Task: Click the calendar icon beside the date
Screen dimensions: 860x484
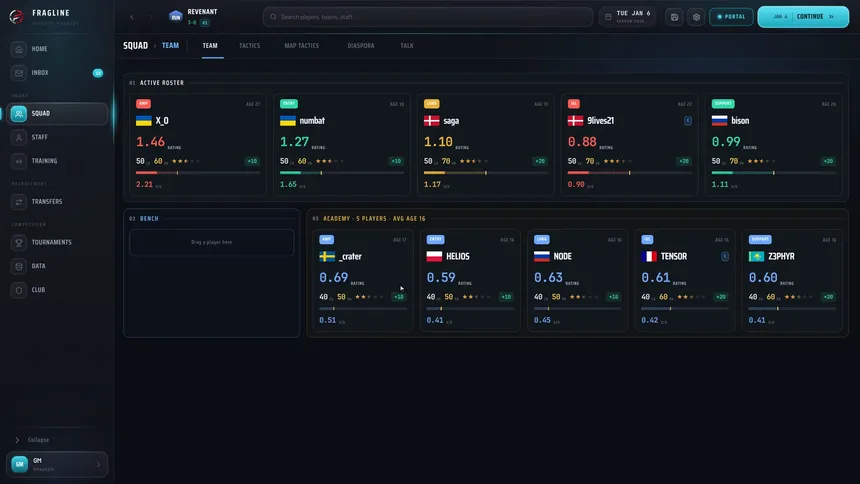Action: (608, 17)
